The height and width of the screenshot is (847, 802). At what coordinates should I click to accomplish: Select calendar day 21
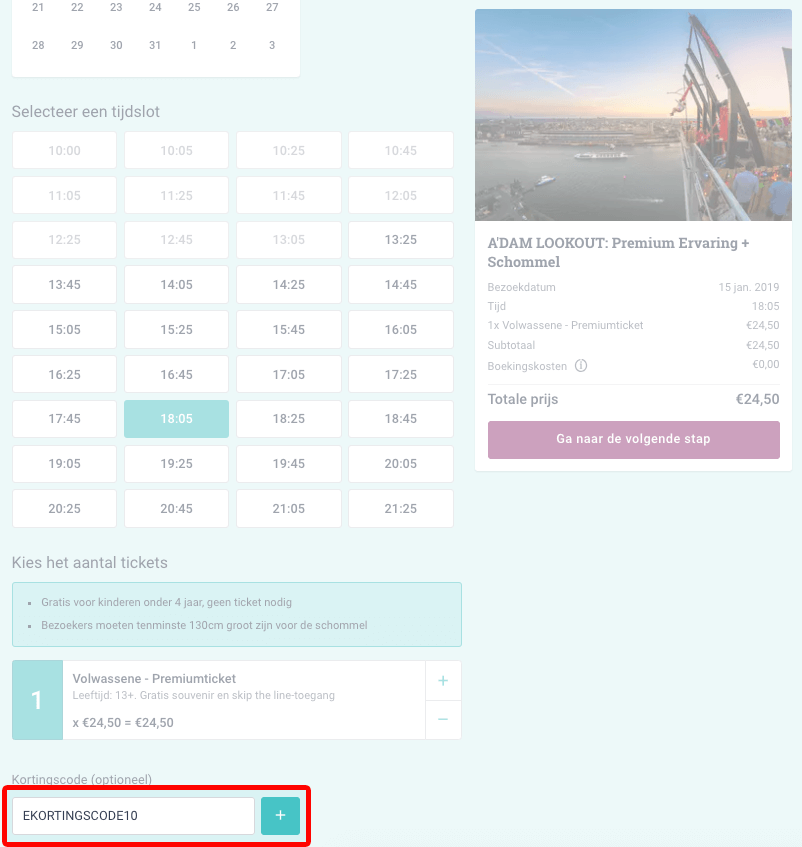pos(38,8)
